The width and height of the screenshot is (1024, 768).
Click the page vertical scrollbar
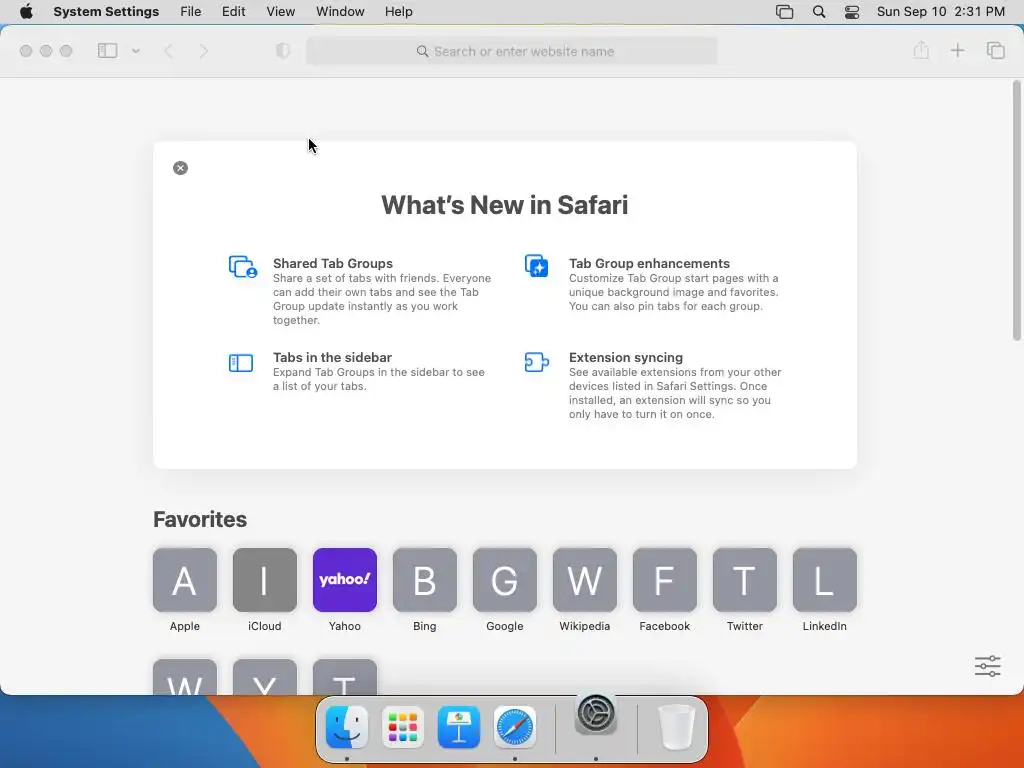pos(1016,210)
